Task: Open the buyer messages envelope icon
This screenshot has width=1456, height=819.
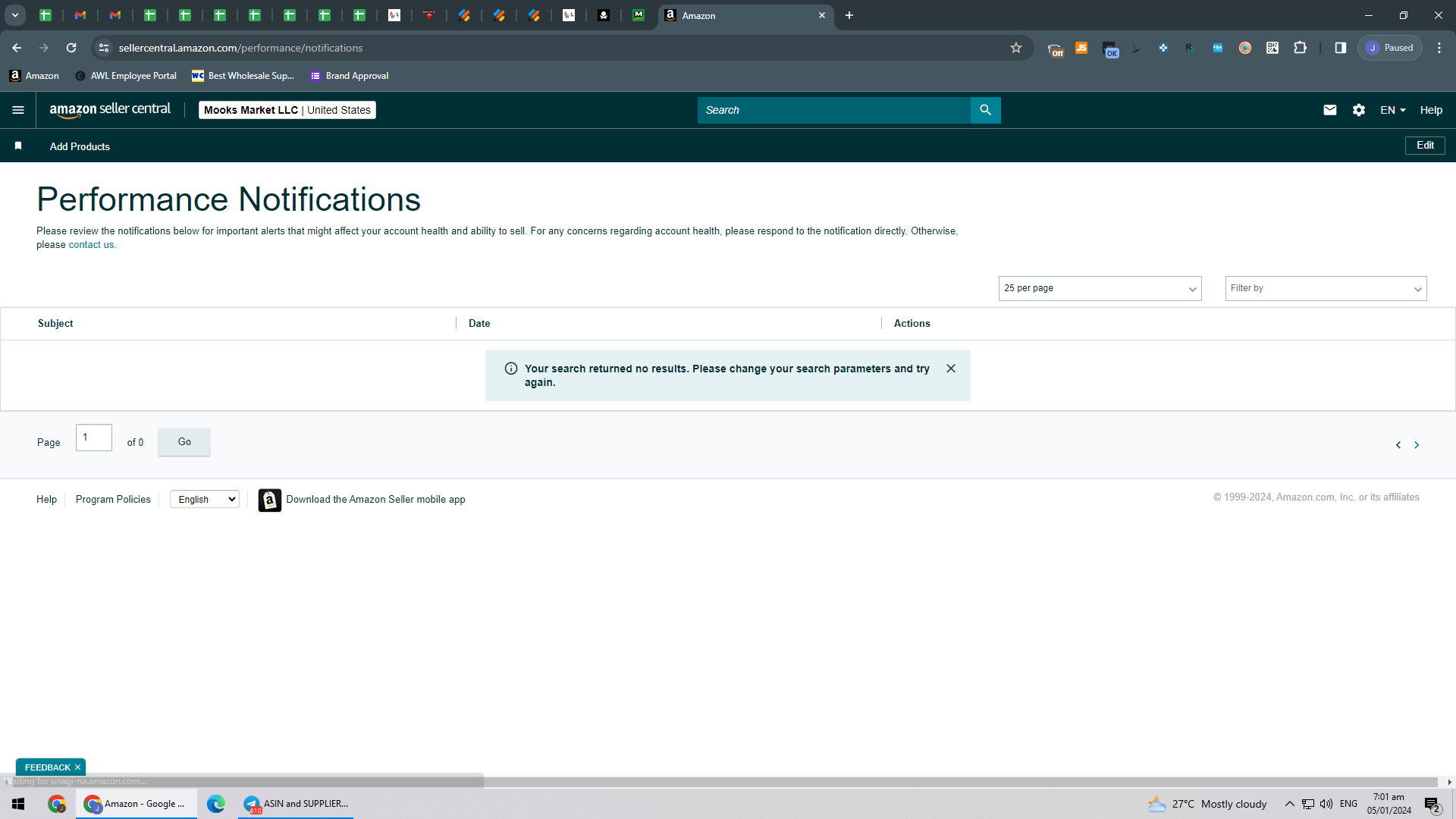Action: click(x=1330, y=110)
